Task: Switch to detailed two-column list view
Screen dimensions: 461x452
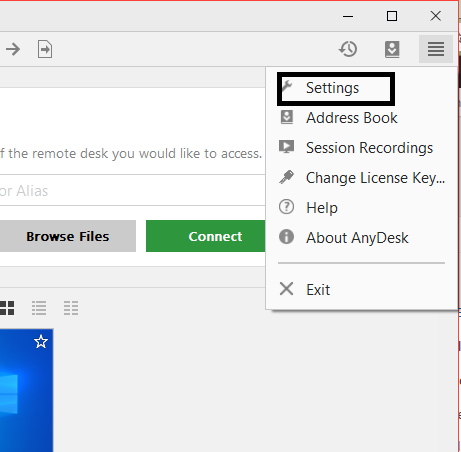Action: coord(71,308)
